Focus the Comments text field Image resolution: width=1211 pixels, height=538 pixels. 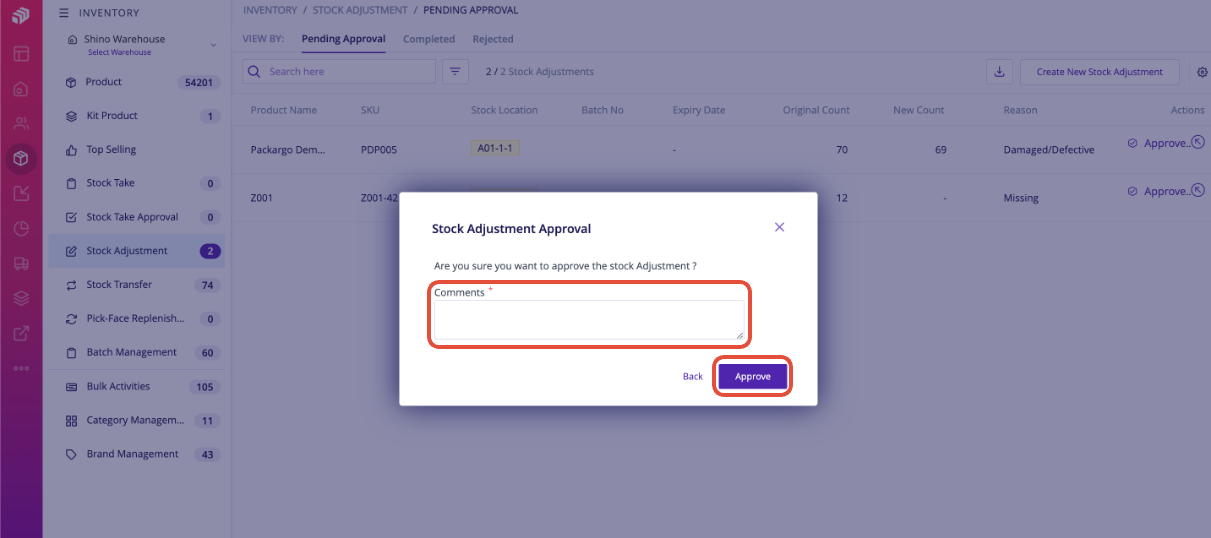tap(589, 320)
